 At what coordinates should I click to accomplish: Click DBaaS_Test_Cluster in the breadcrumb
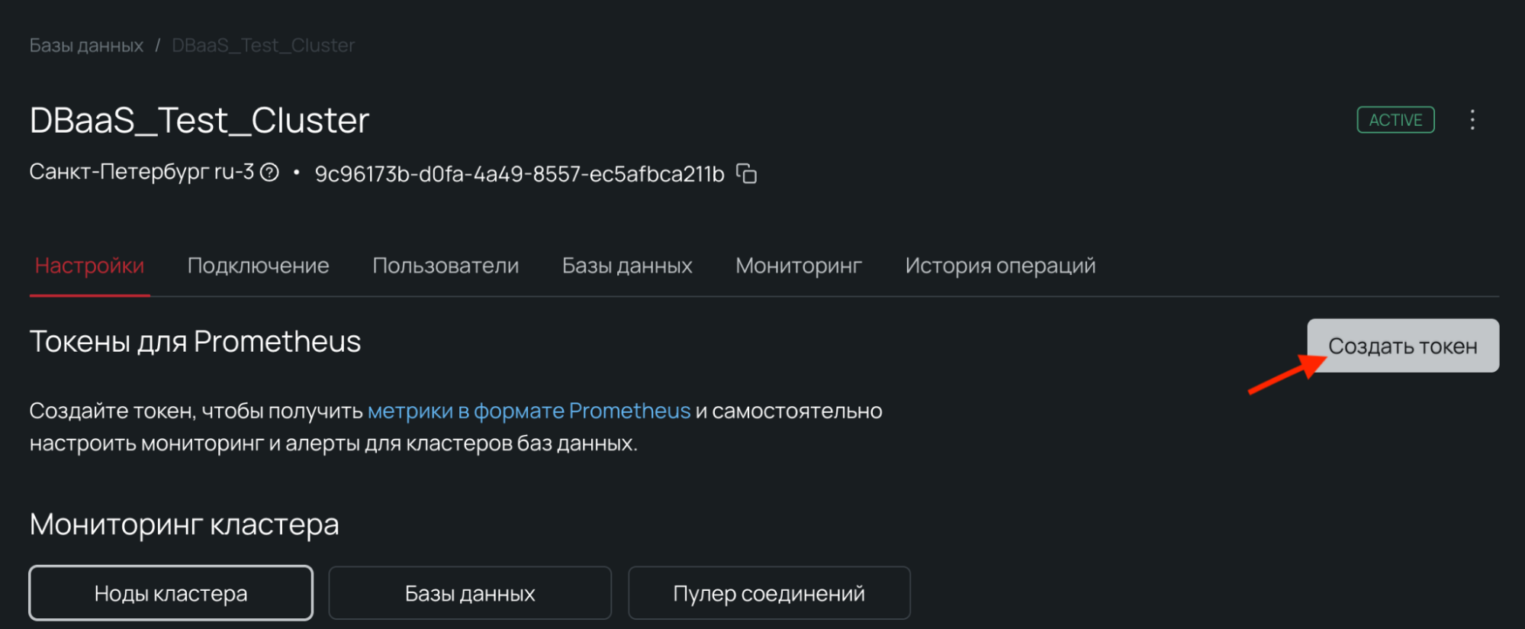tap(263, 46)
